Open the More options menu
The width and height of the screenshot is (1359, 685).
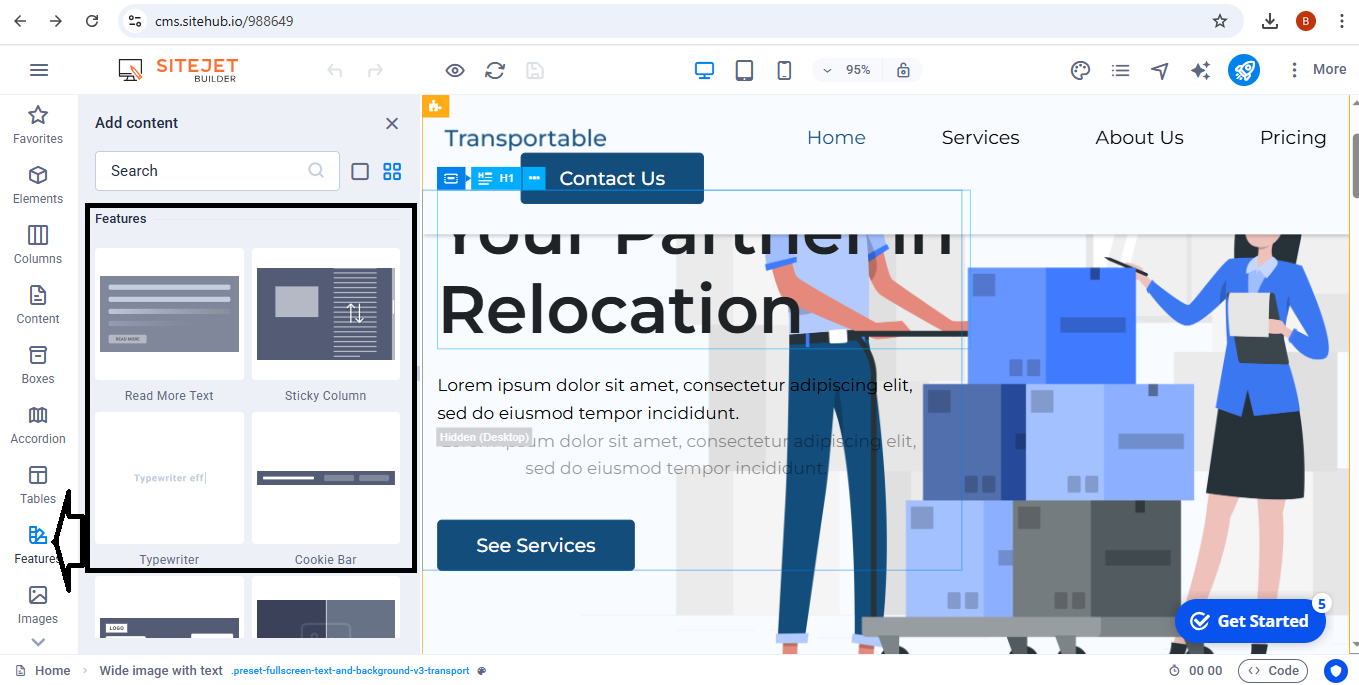(1317, 70)
